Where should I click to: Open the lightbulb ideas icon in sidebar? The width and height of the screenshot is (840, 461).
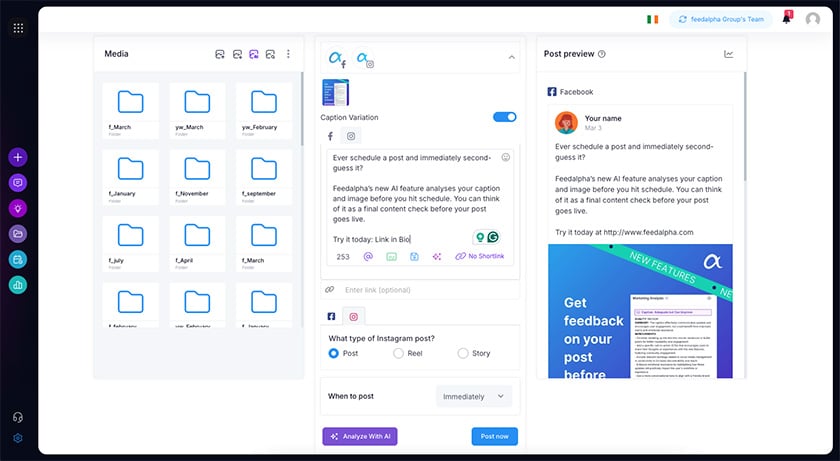coord(18,208)
